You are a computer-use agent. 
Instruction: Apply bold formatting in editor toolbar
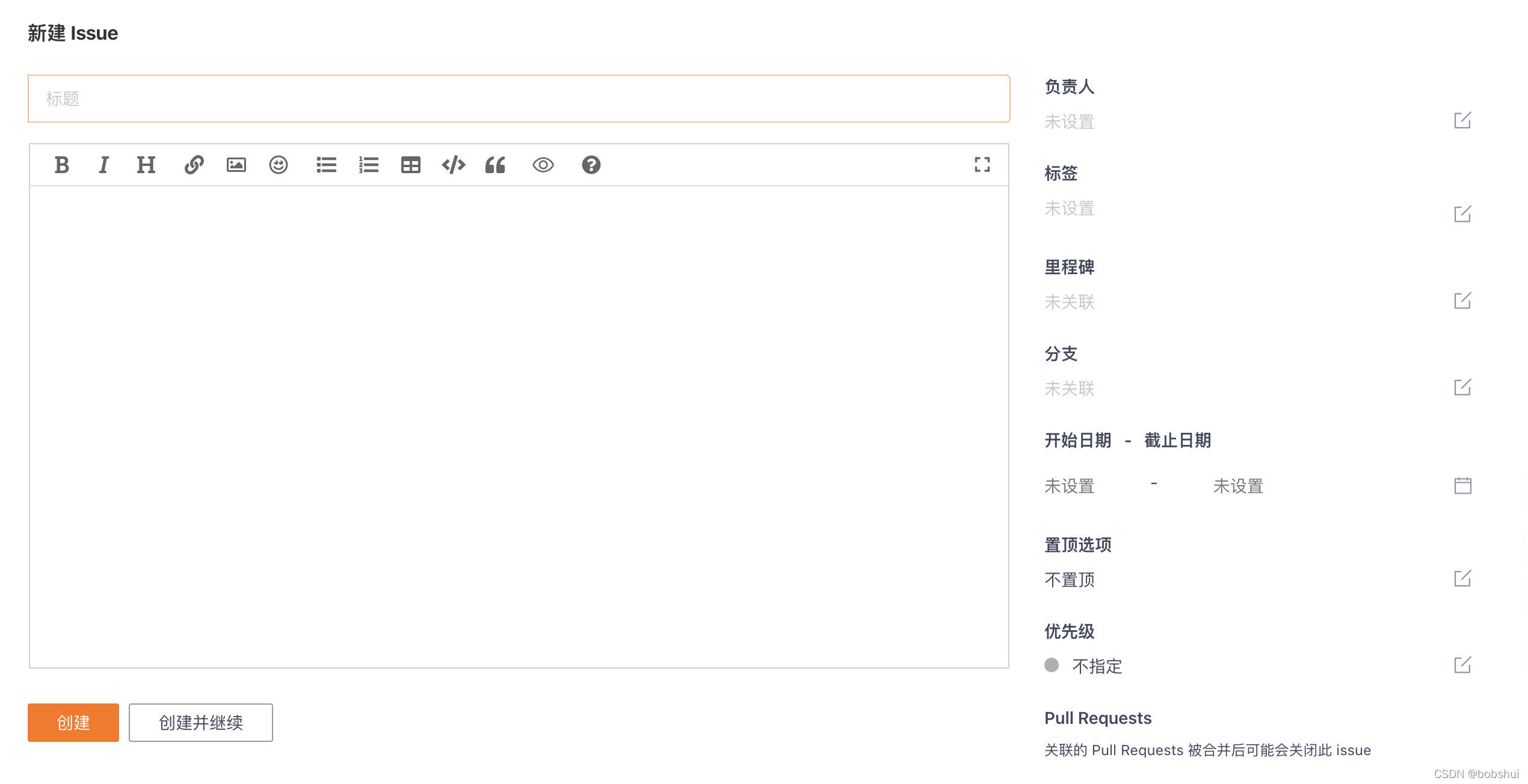point(61,165)
